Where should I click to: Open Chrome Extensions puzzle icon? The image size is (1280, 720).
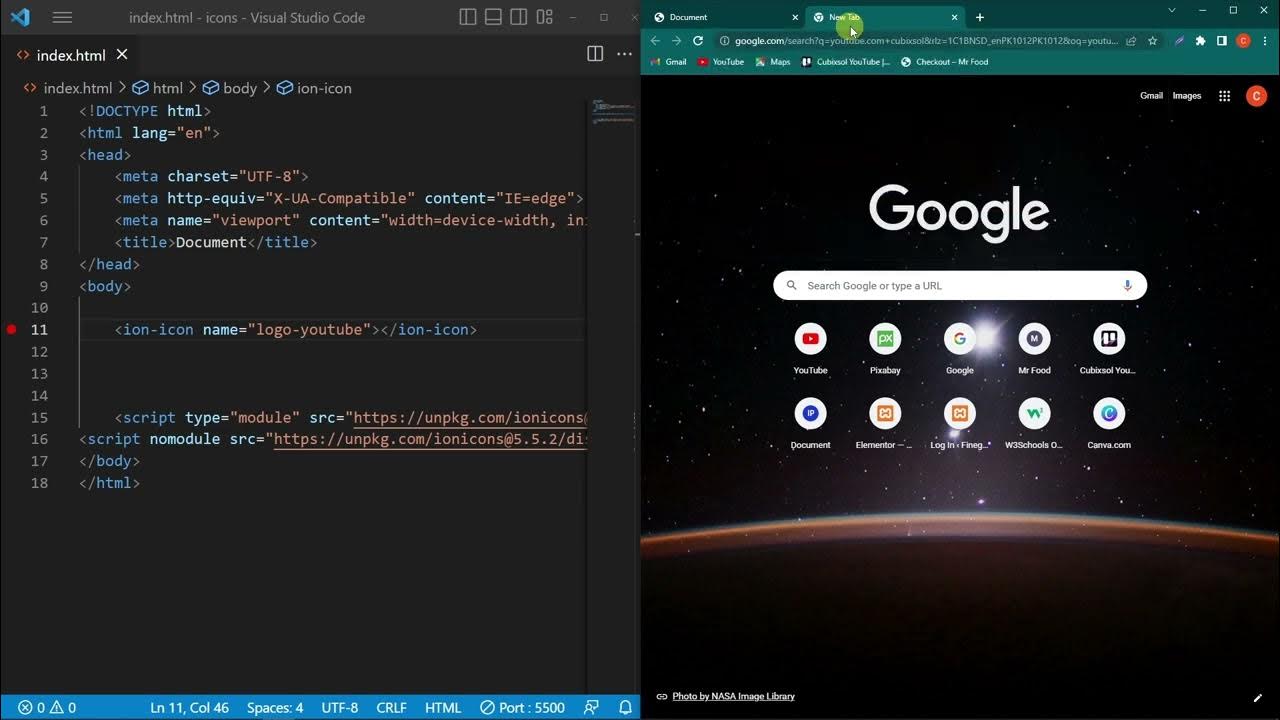[x=1201, y=41]
